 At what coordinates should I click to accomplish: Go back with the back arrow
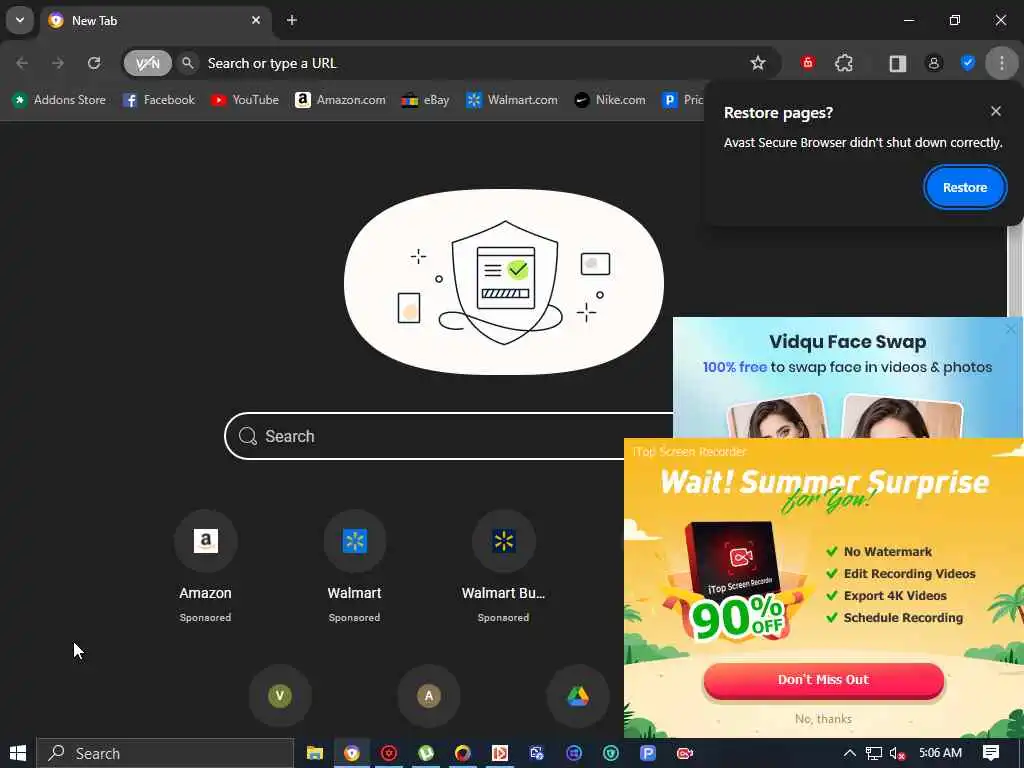tap(22, 63)
